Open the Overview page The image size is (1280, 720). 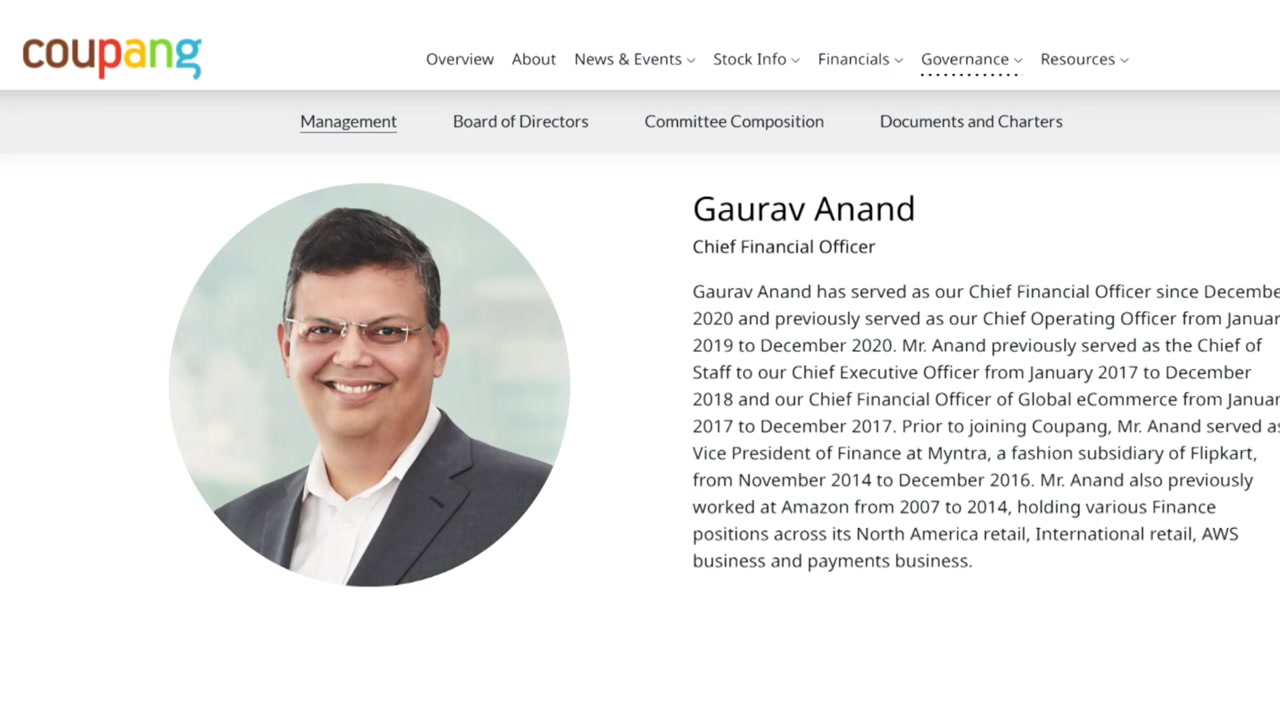(x=459, y=59)
